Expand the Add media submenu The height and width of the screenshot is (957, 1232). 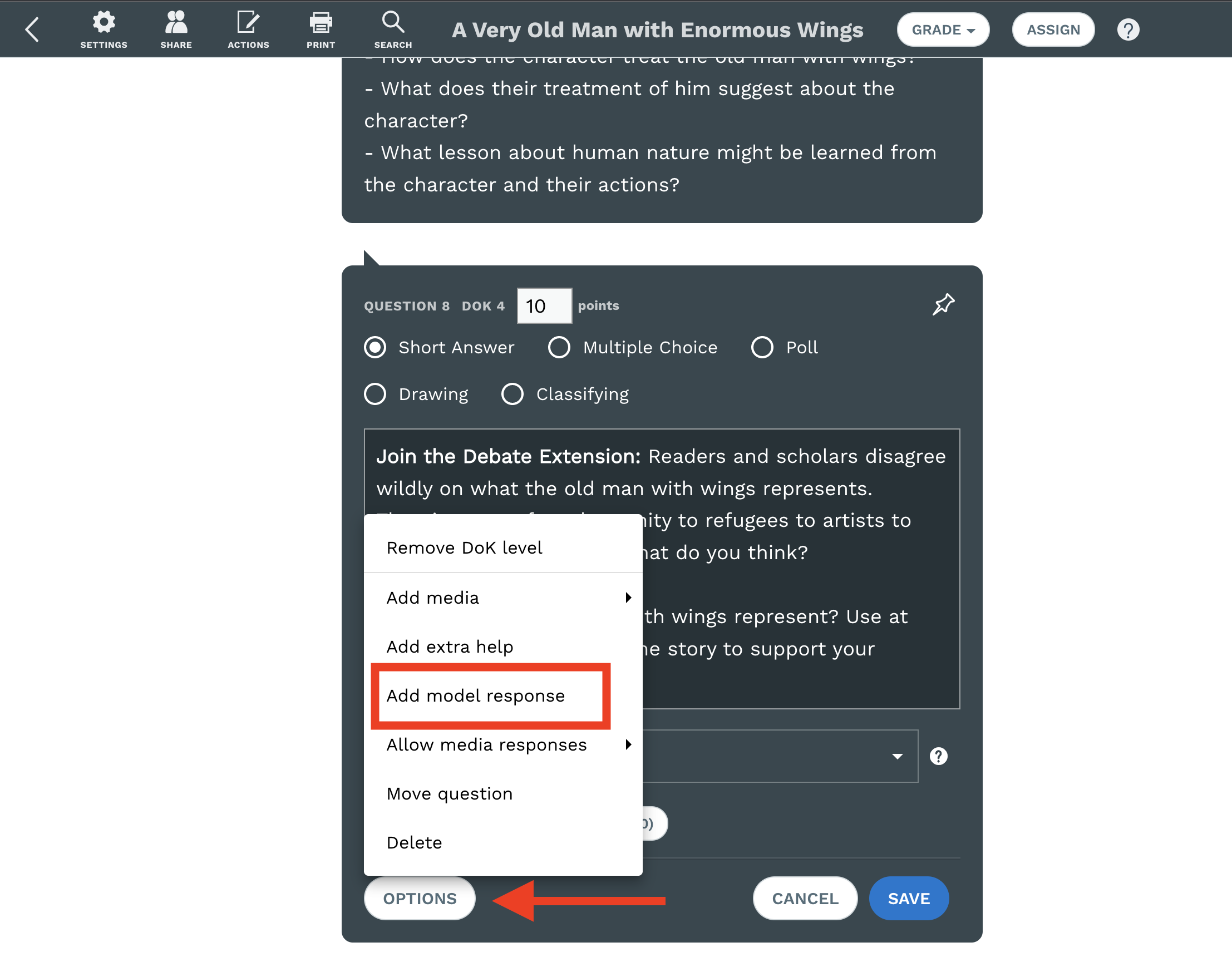click(502, 598)
